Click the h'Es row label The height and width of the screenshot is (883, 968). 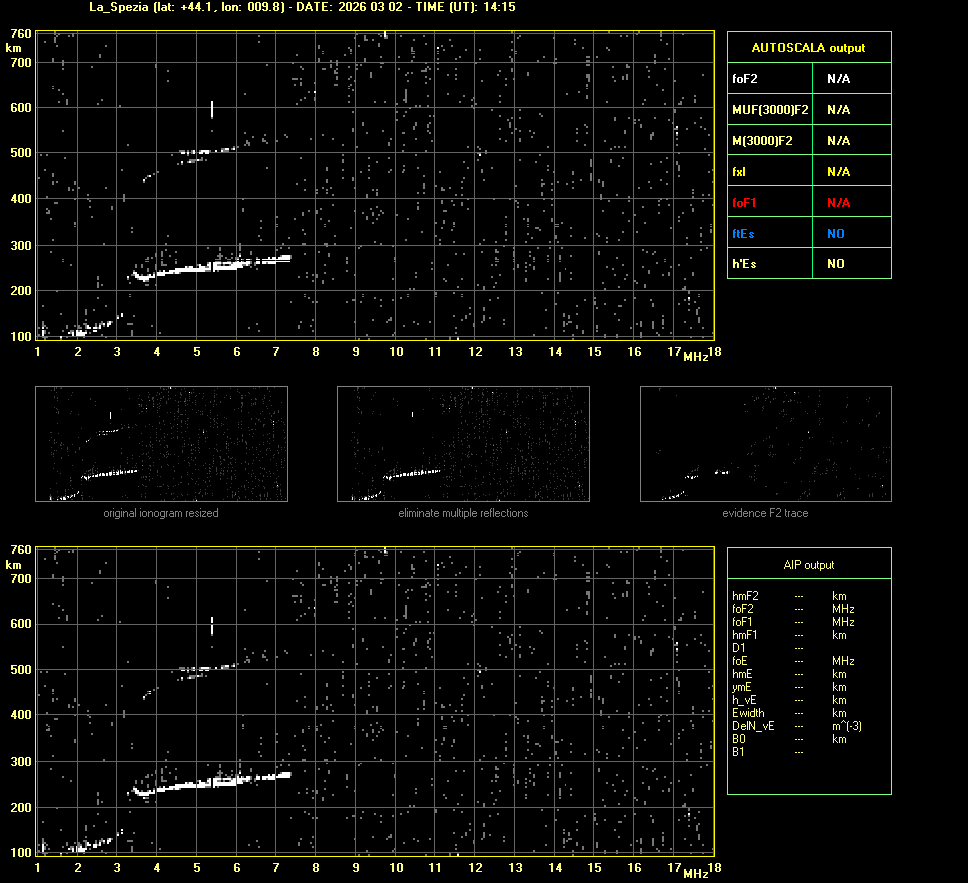pos(743,264)
